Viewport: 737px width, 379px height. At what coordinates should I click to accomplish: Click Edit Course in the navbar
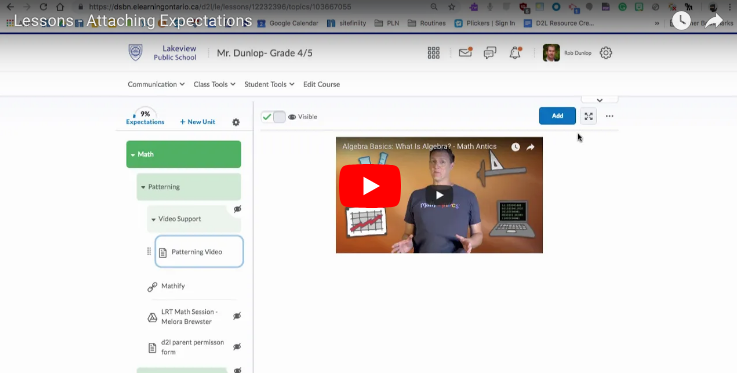321,84
